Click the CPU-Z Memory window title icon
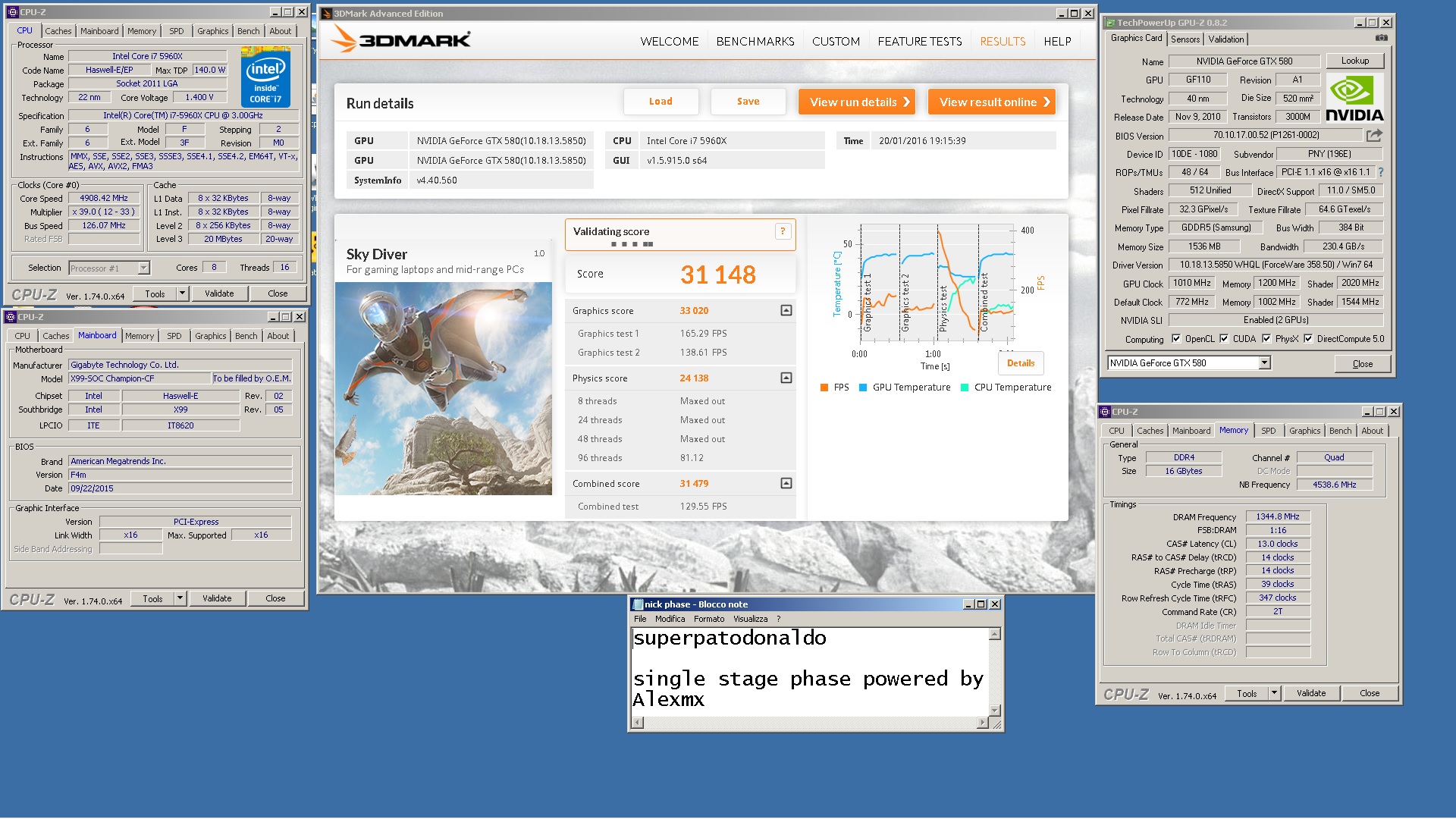1456x819 pixels. point(1105,412)
